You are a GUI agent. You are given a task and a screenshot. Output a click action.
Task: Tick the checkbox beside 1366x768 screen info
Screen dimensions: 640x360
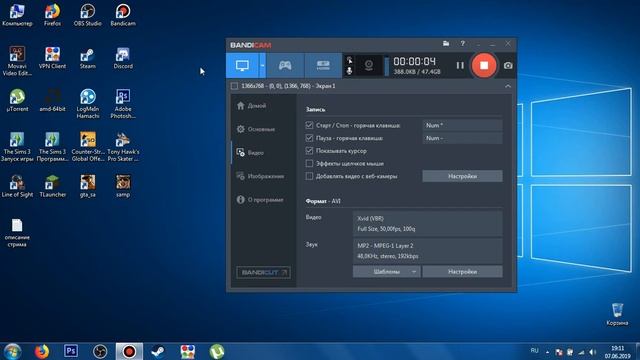click(x=234, y=86)
